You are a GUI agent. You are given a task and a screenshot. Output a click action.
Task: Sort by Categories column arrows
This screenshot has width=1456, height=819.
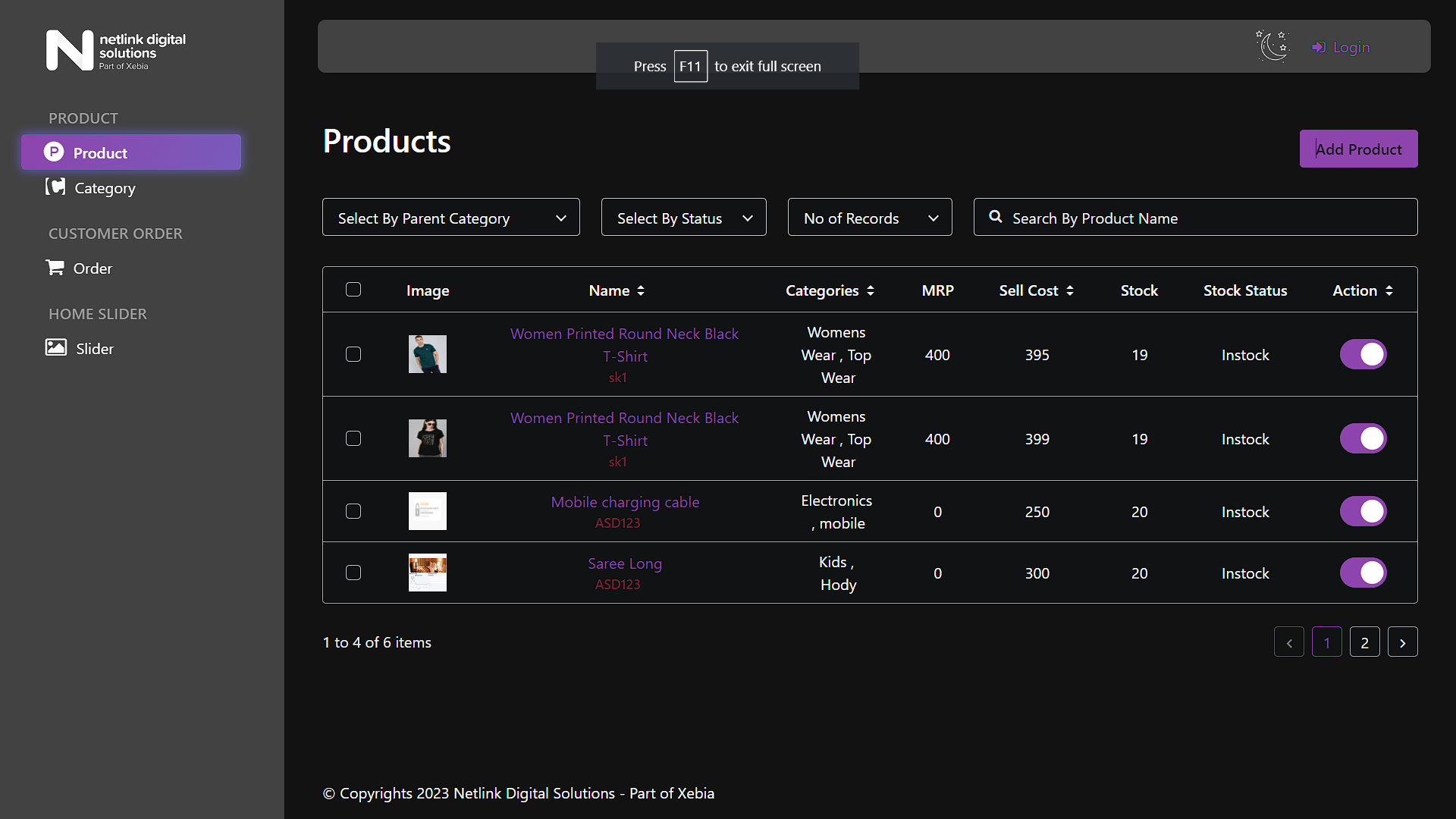tap(871, 290)
